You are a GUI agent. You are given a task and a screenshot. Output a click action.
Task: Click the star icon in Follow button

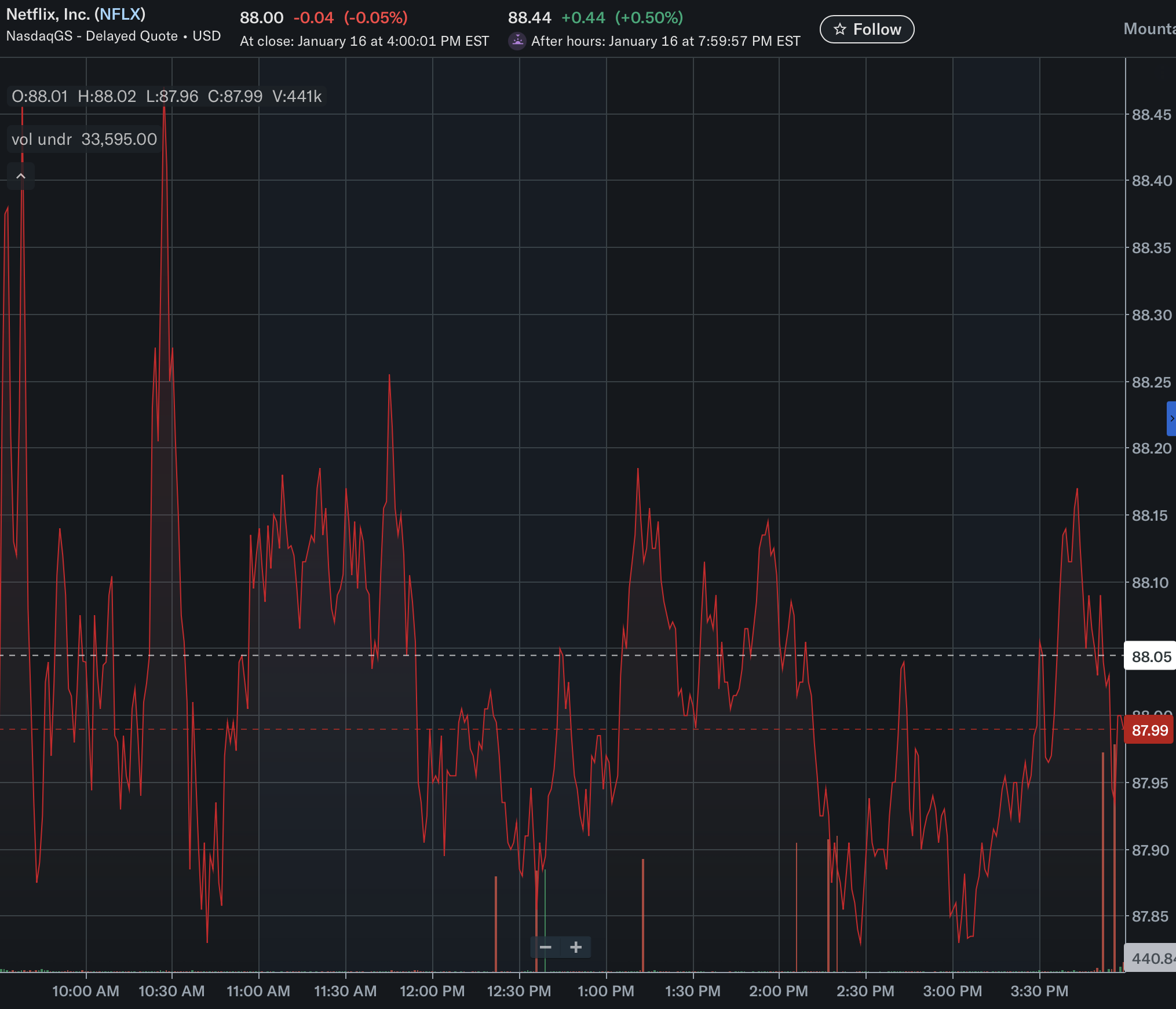840,30
